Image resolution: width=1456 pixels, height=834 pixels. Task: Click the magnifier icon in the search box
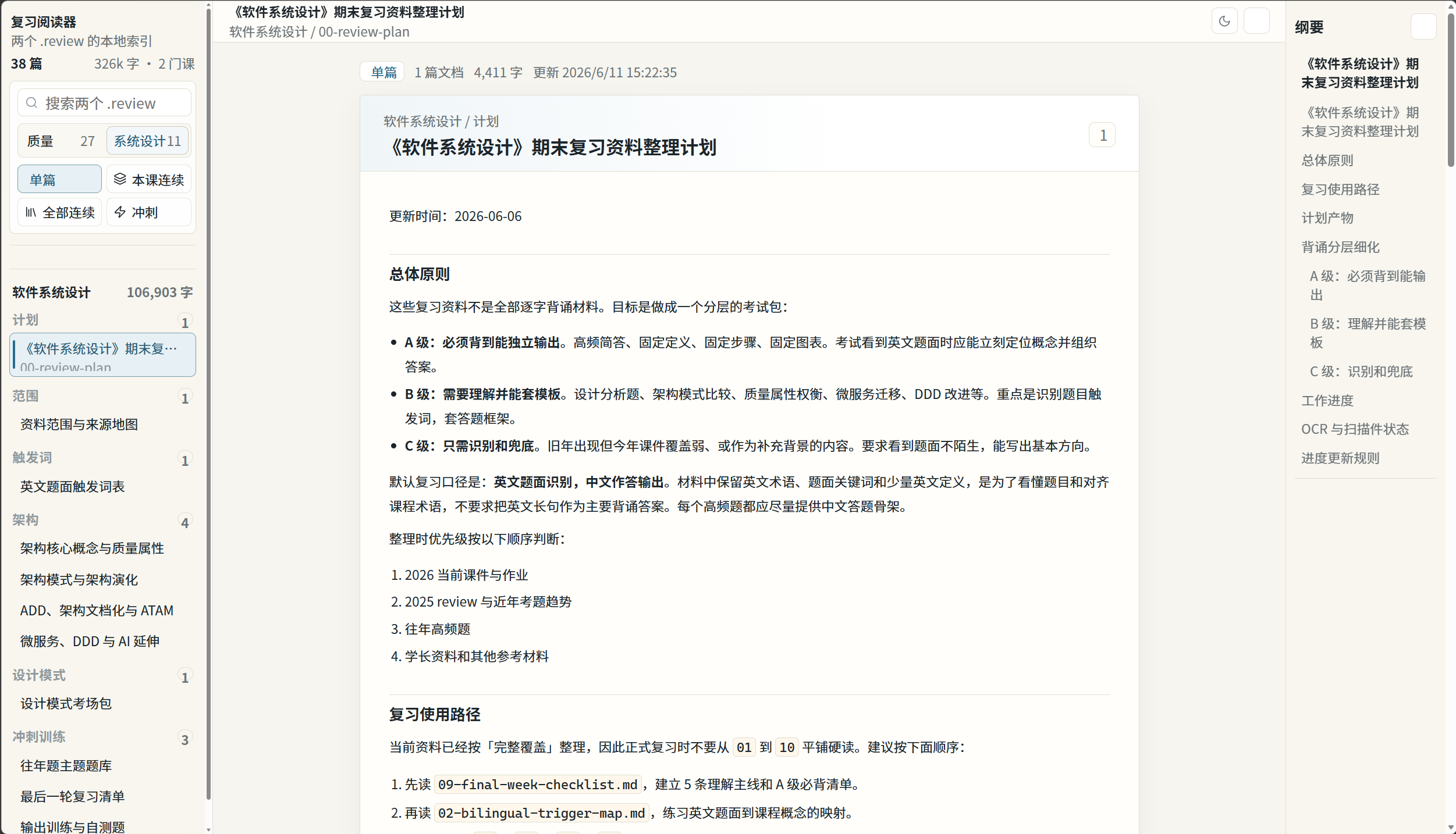click(33, 104)
